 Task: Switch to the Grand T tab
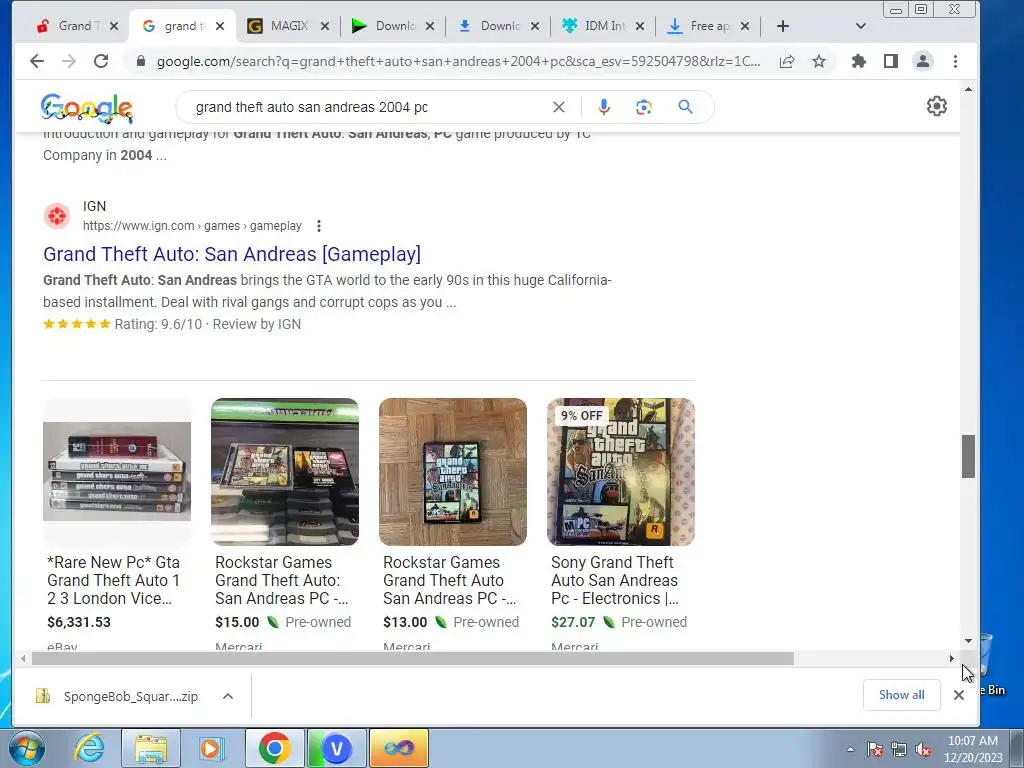(x=69, y=26)
